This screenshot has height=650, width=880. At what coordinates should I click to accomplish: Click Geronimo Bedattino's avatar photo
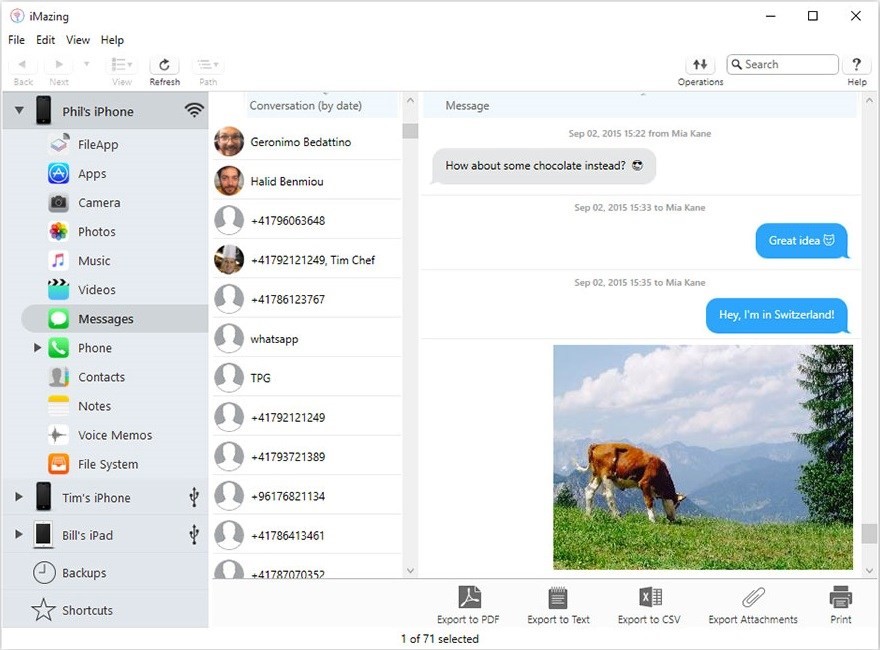[229, 141]
